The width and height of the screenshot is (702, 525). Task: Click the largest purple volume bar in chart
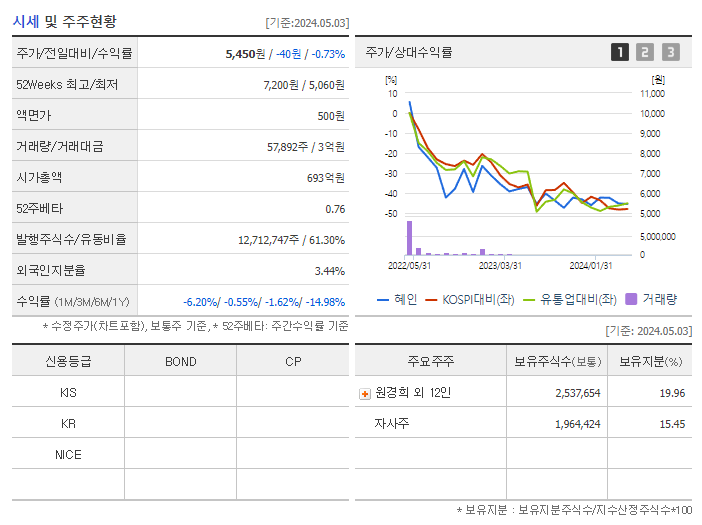pos(409,238)
